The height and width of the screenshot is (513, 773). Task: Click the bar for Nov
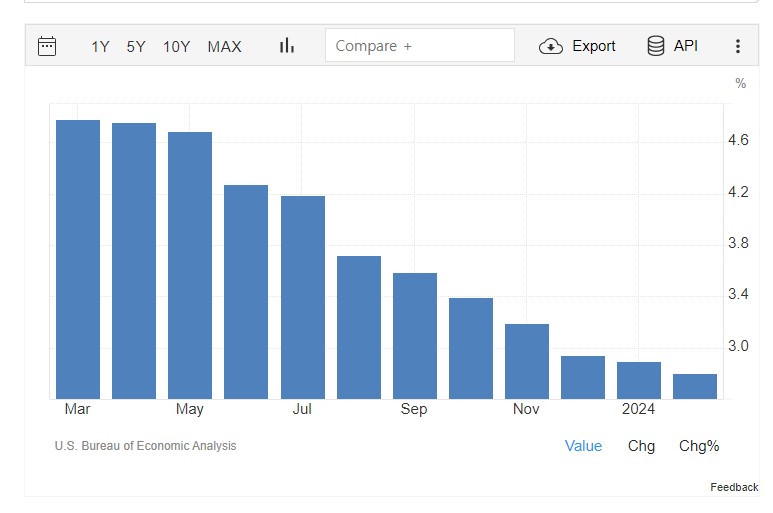click(x=527, y=362)
